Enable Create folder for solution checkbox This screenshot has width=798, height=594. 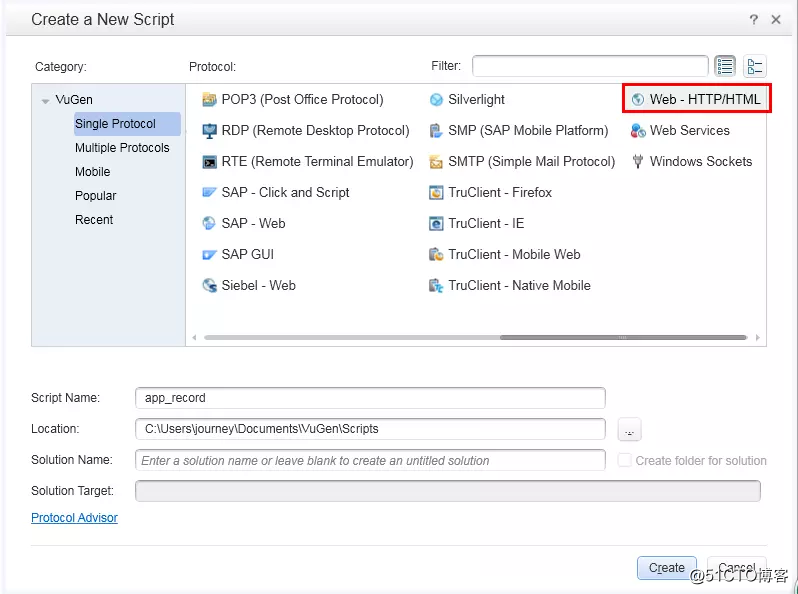pos(624,460)
